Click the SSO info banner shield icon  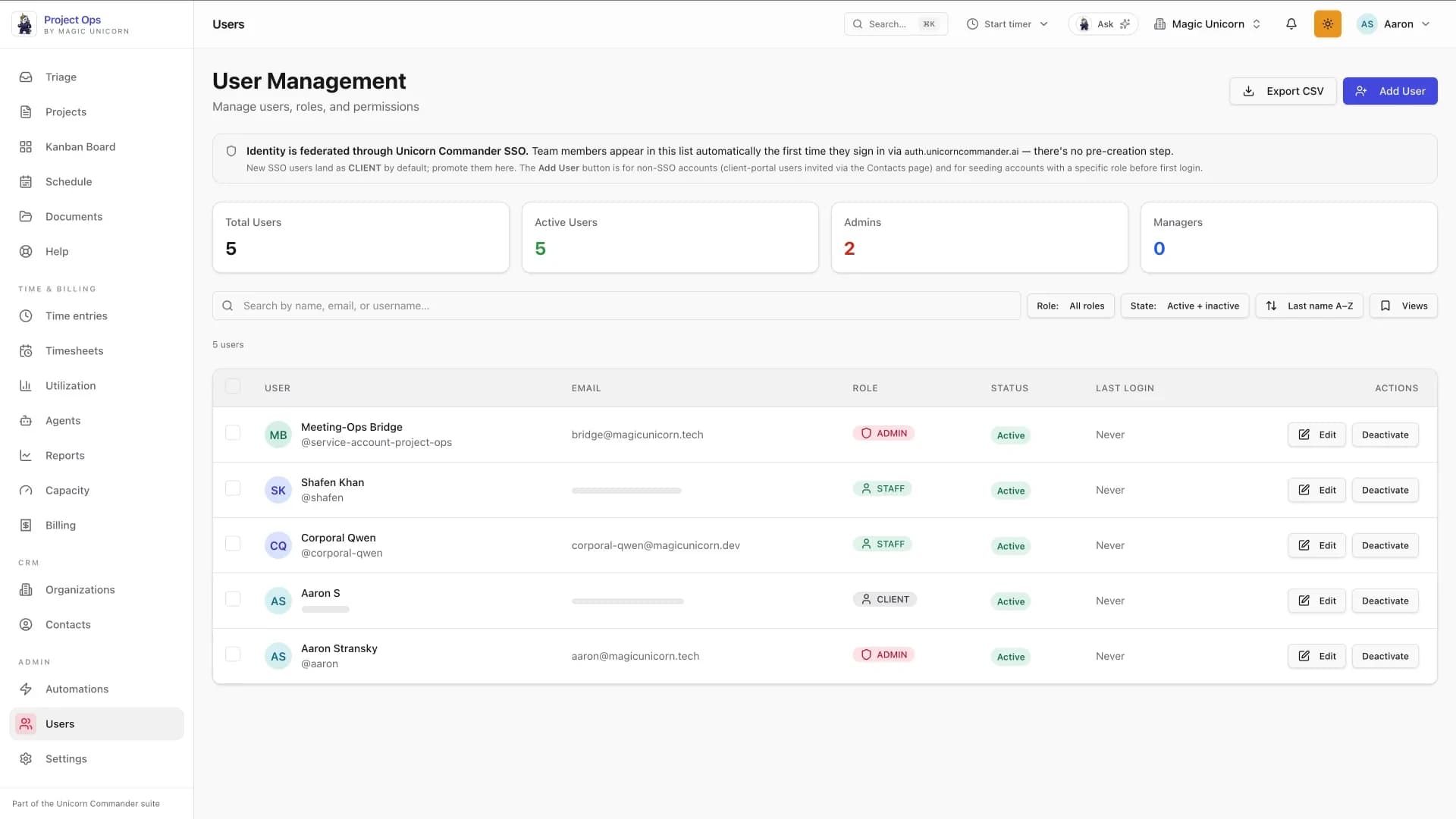coord(231,151)
